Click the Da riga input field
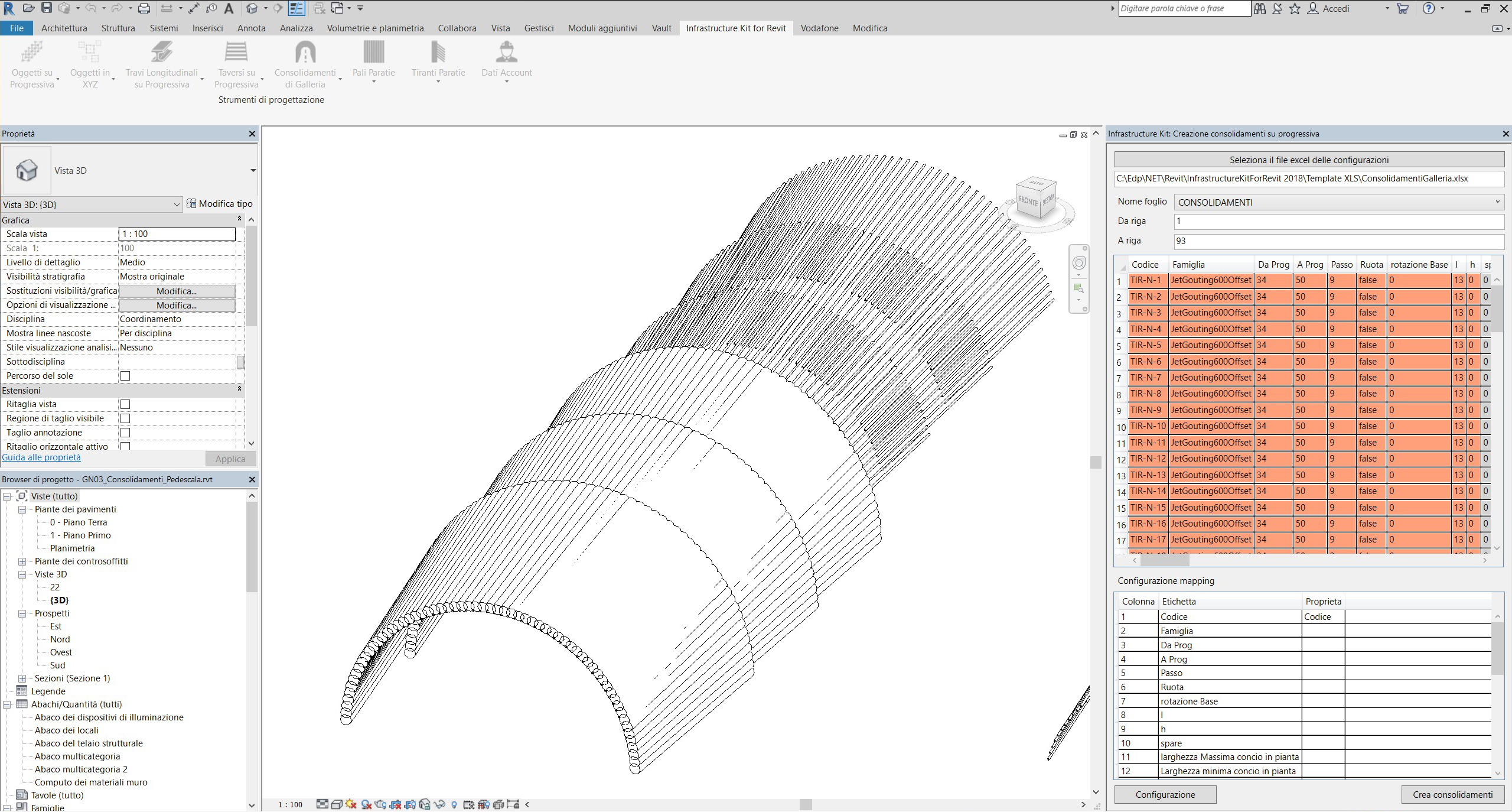The height and width of the screenshot is (812, 1512). pos(1338,221)
